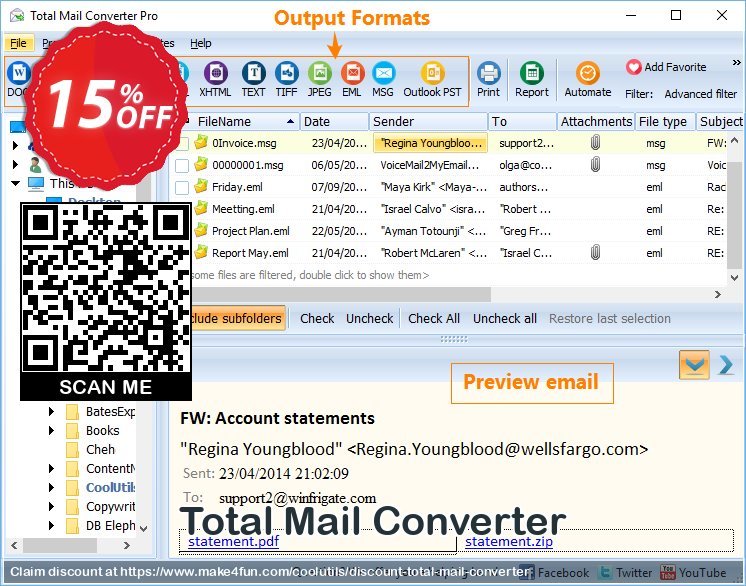Click Uncheck all

505,318
